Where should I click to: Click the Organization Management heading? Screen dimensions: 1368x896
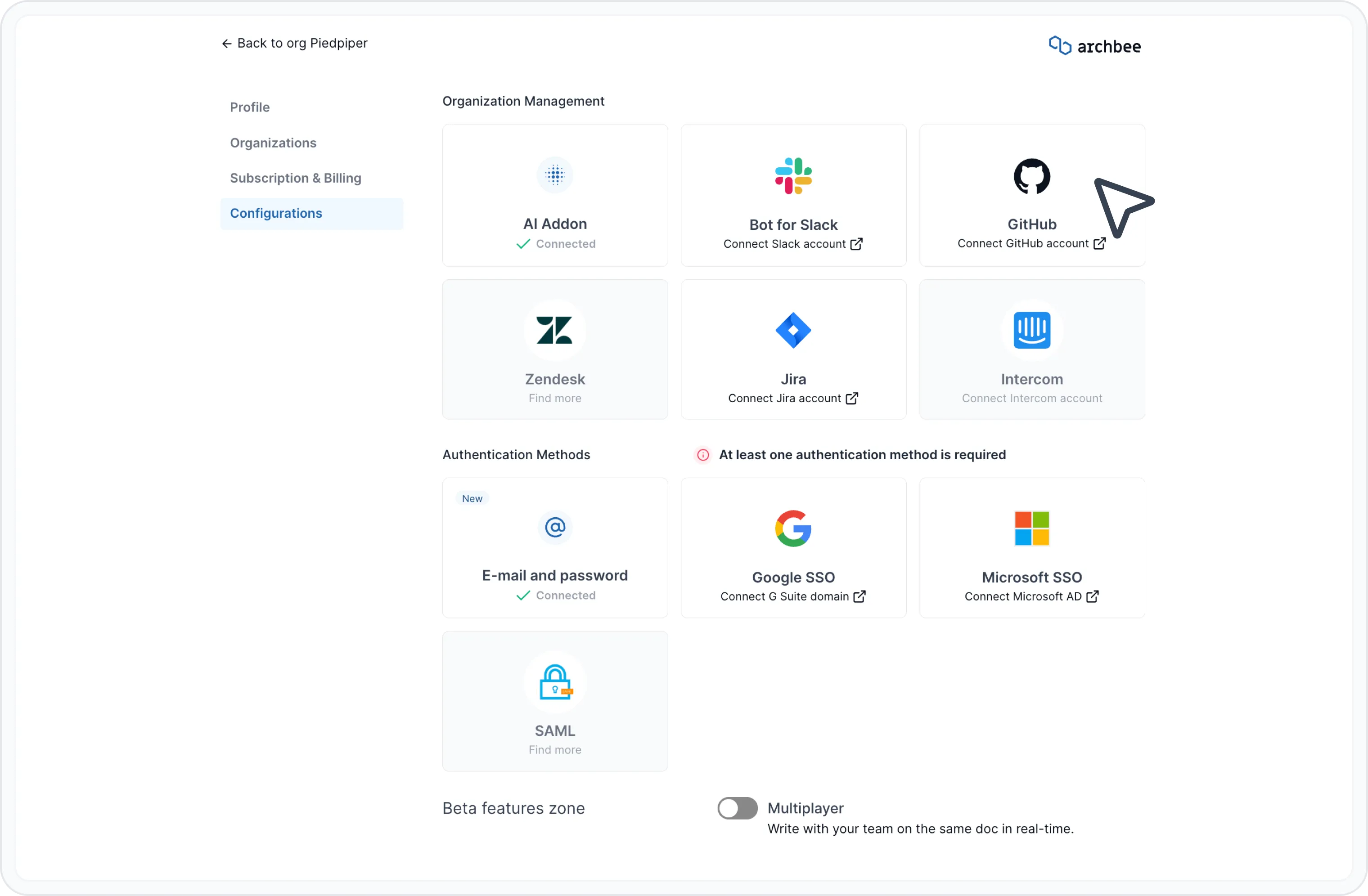click(523, 101)
